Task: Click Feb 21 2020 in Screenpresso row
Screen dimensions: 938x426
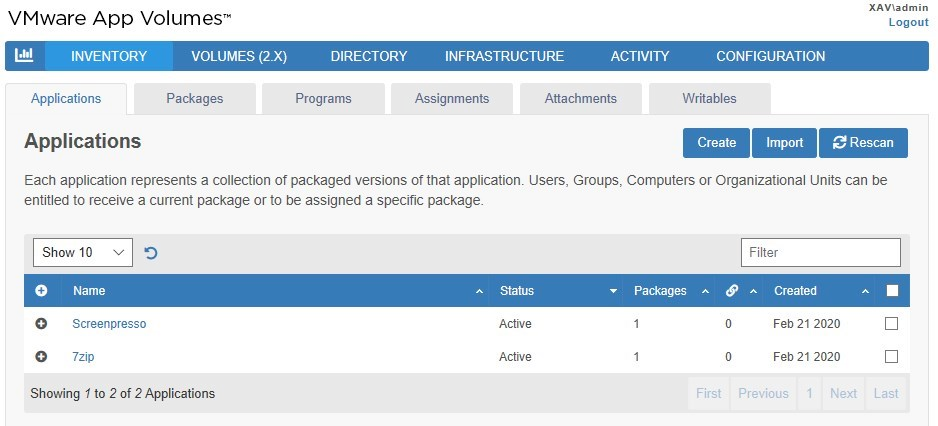Action: click(806, 324)
